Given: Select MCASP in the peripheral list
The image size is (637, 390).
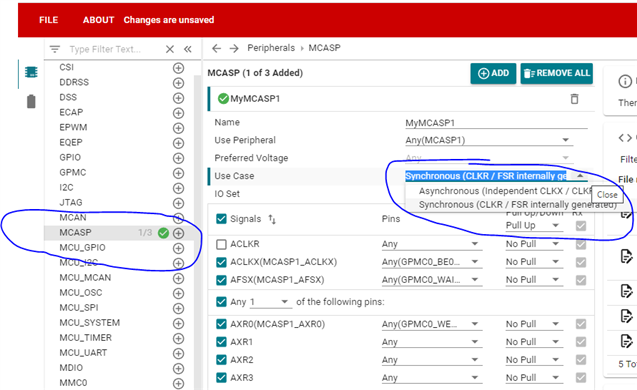Looking at the screenshot, I should coord(75,232).
